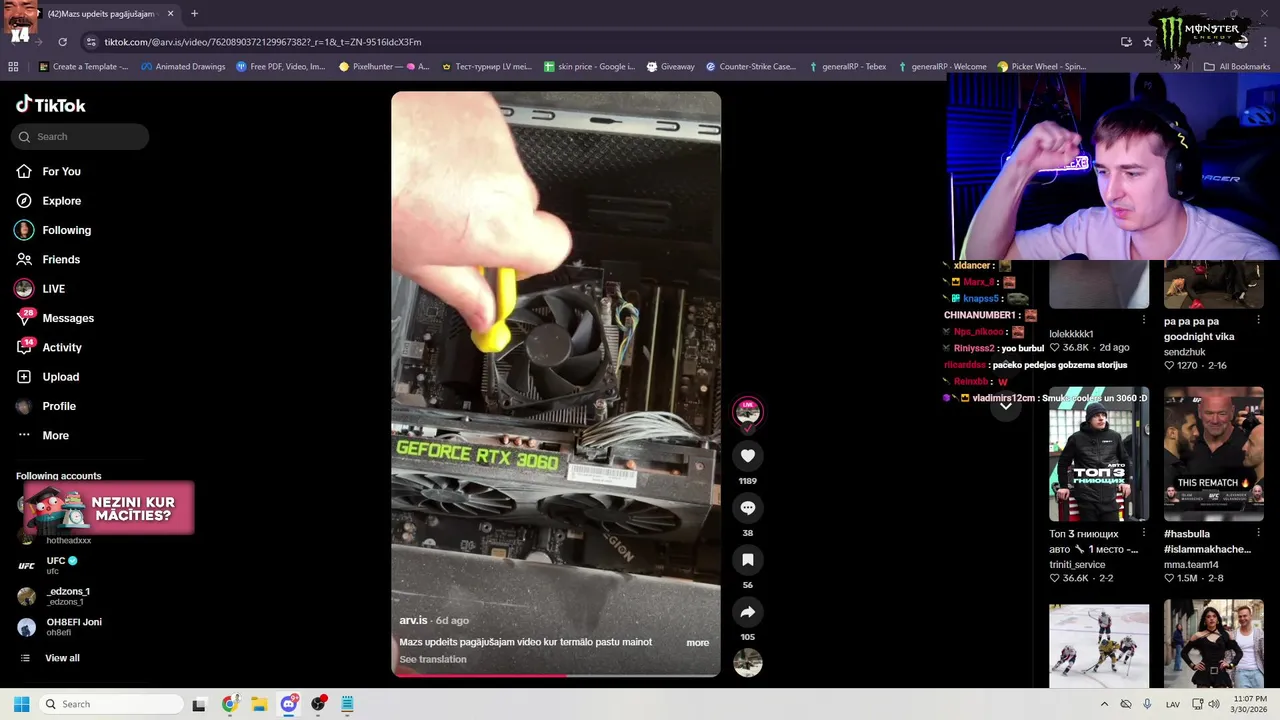Open options for 'pa pa pa pa' video
The image size is (1280, 720).
pos(1259,320)
